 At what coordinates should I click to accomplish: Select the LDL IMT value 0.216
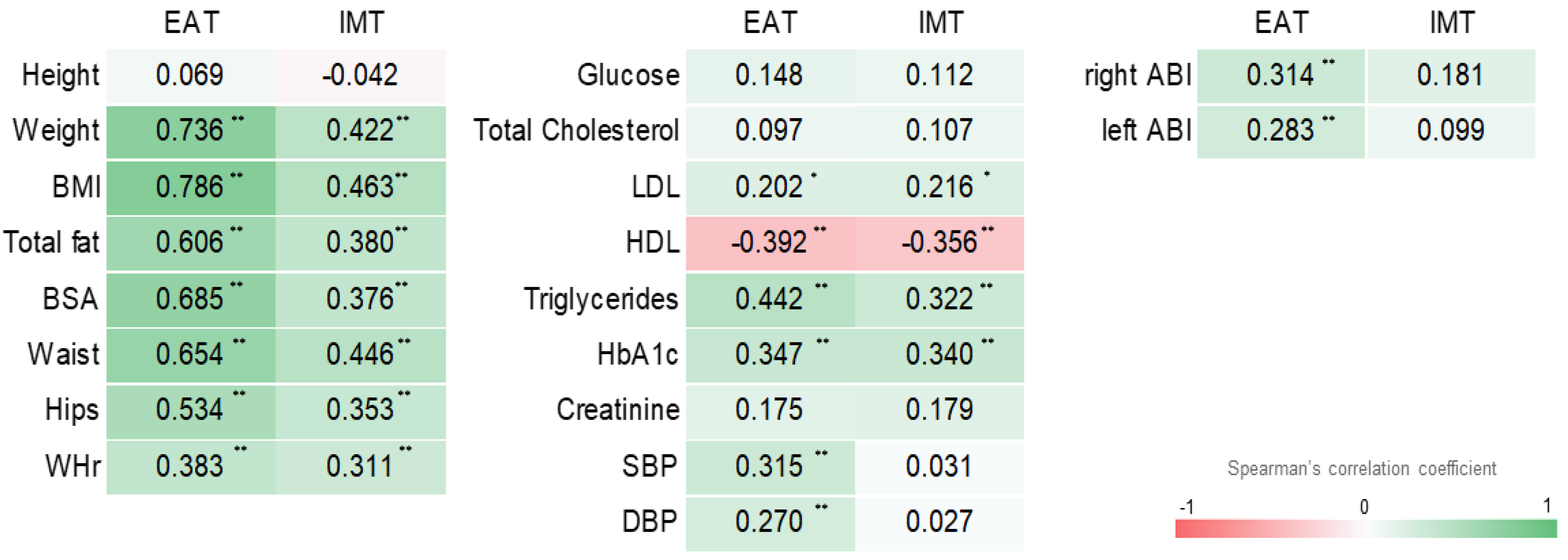[939, 187]
